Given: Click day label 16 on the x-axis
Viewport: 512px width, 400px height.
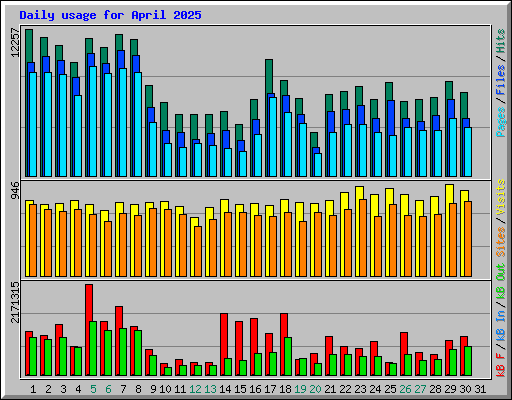Looking at the screenshot, I should click(x=255, y=389).
